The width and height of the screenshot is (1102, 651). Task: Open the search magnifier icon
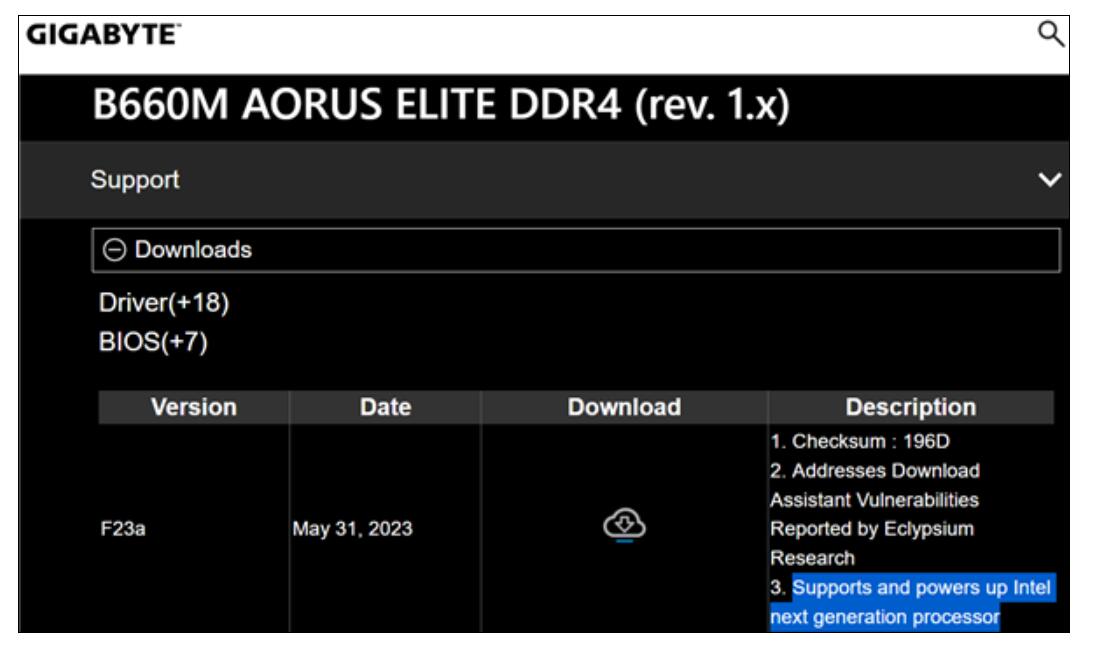pyautogui.click(x=1051, y=33)
